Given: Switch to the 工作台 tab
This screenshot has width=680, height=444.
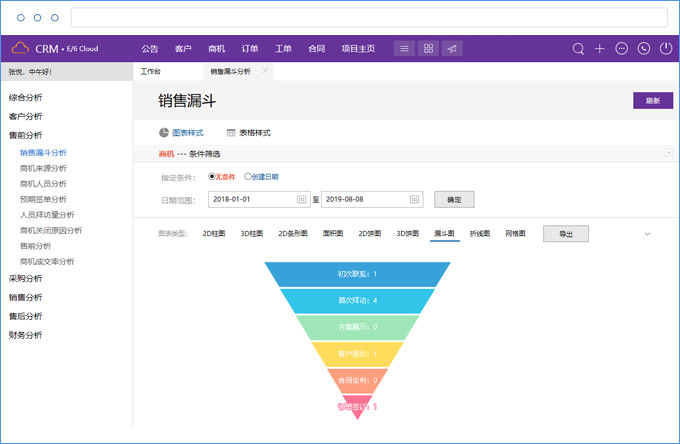Looking at the screenshot, I should coord(150,72).
